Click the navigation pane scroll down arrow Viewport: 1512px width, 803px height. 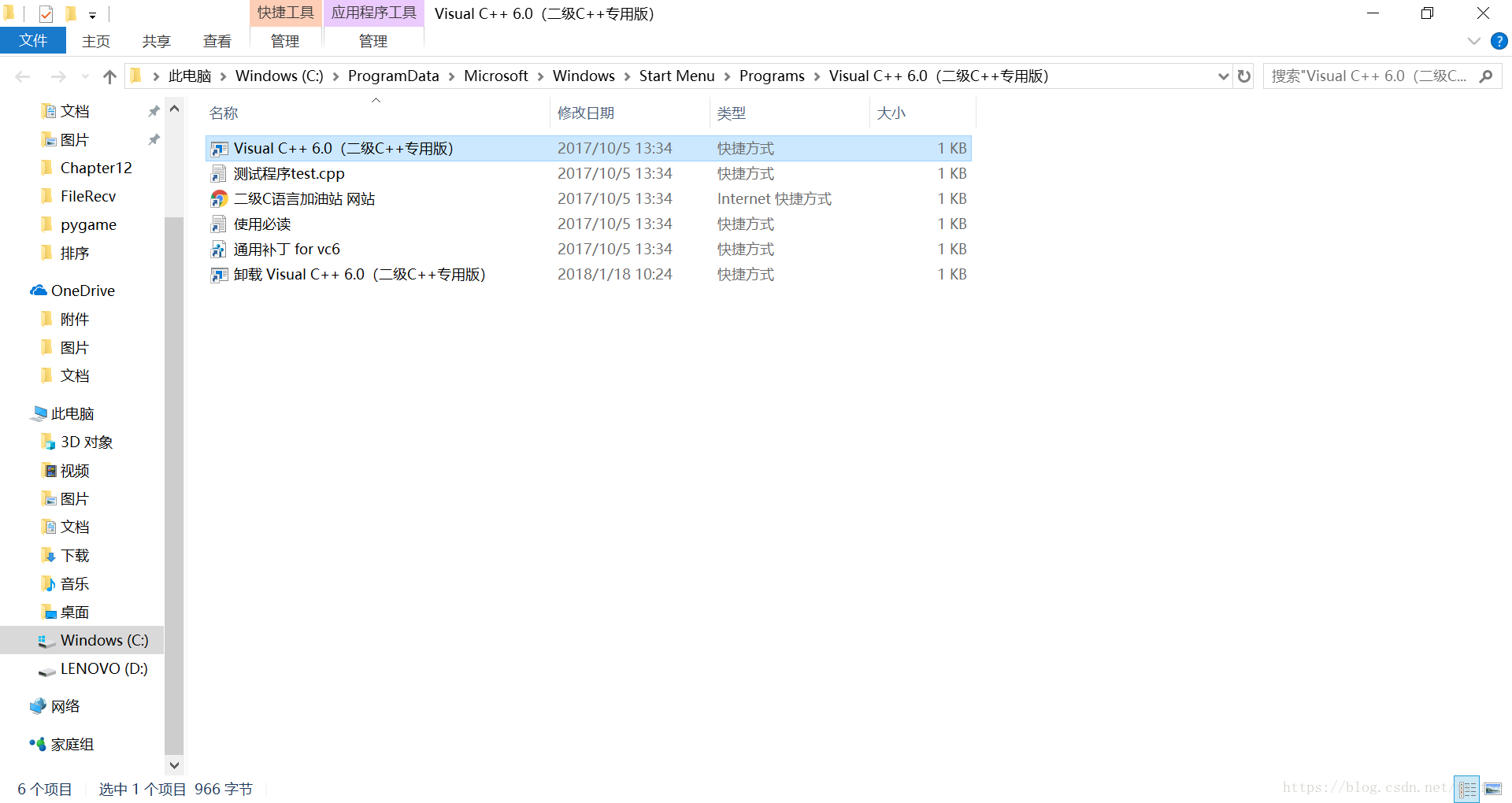click(x=174, y=765)
